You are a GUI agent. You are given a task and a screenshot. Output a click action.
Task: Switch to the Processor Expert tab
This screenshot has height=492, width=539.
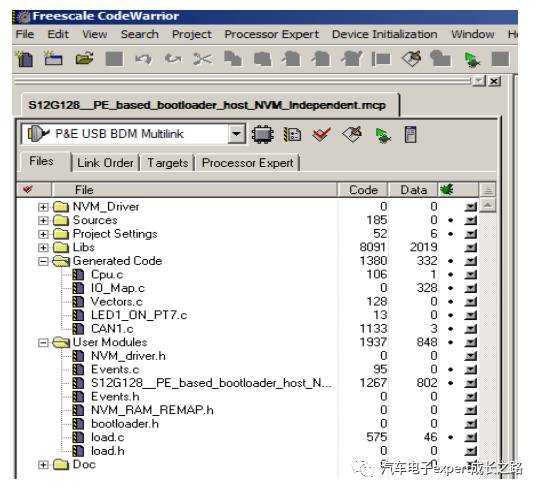pyautogui.click(x=248, y=163)
